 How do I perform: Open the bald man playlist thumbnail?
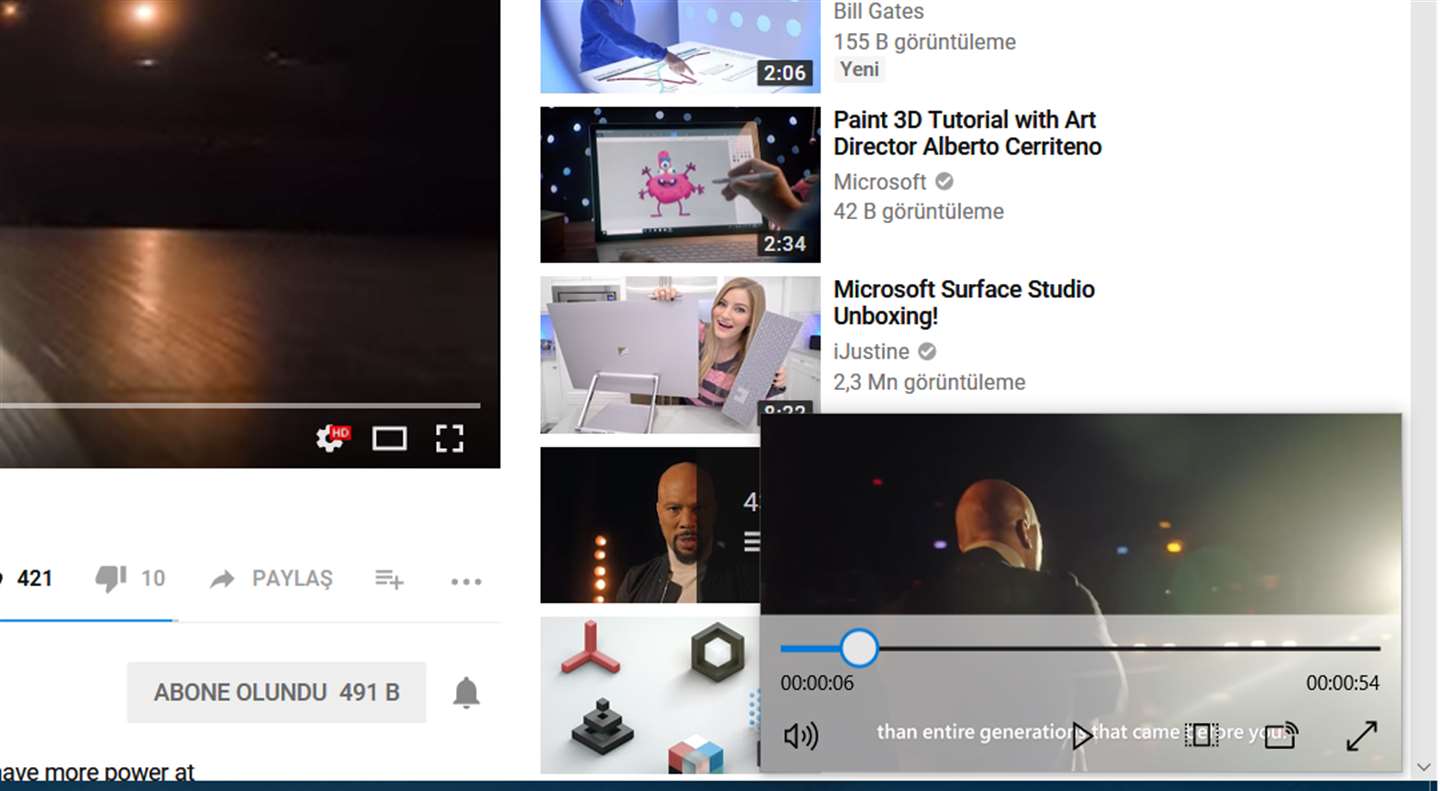coord(650,525)
